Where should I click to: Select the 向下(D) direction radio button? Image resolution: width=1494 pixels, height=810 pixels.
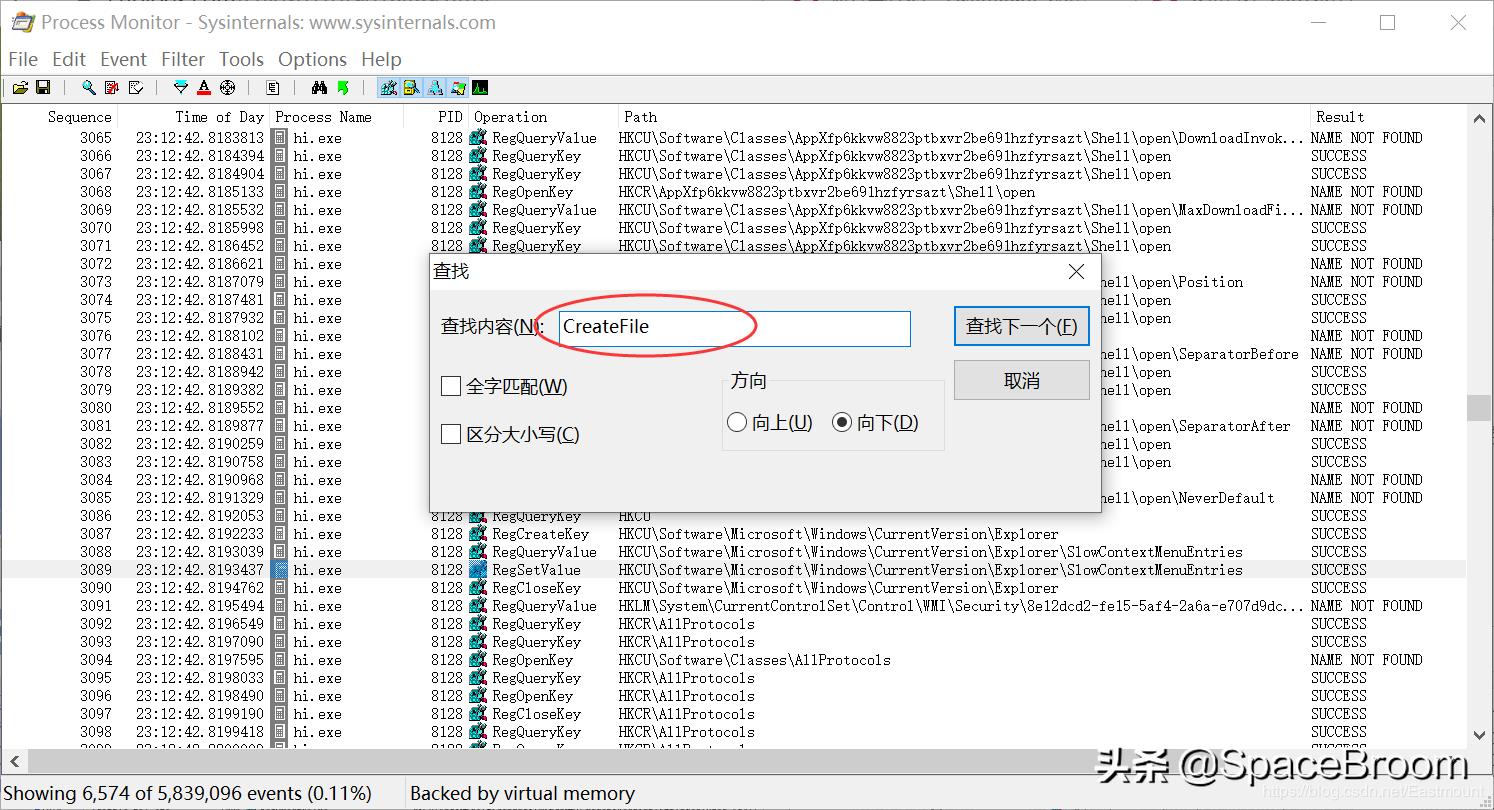[842, 422]
